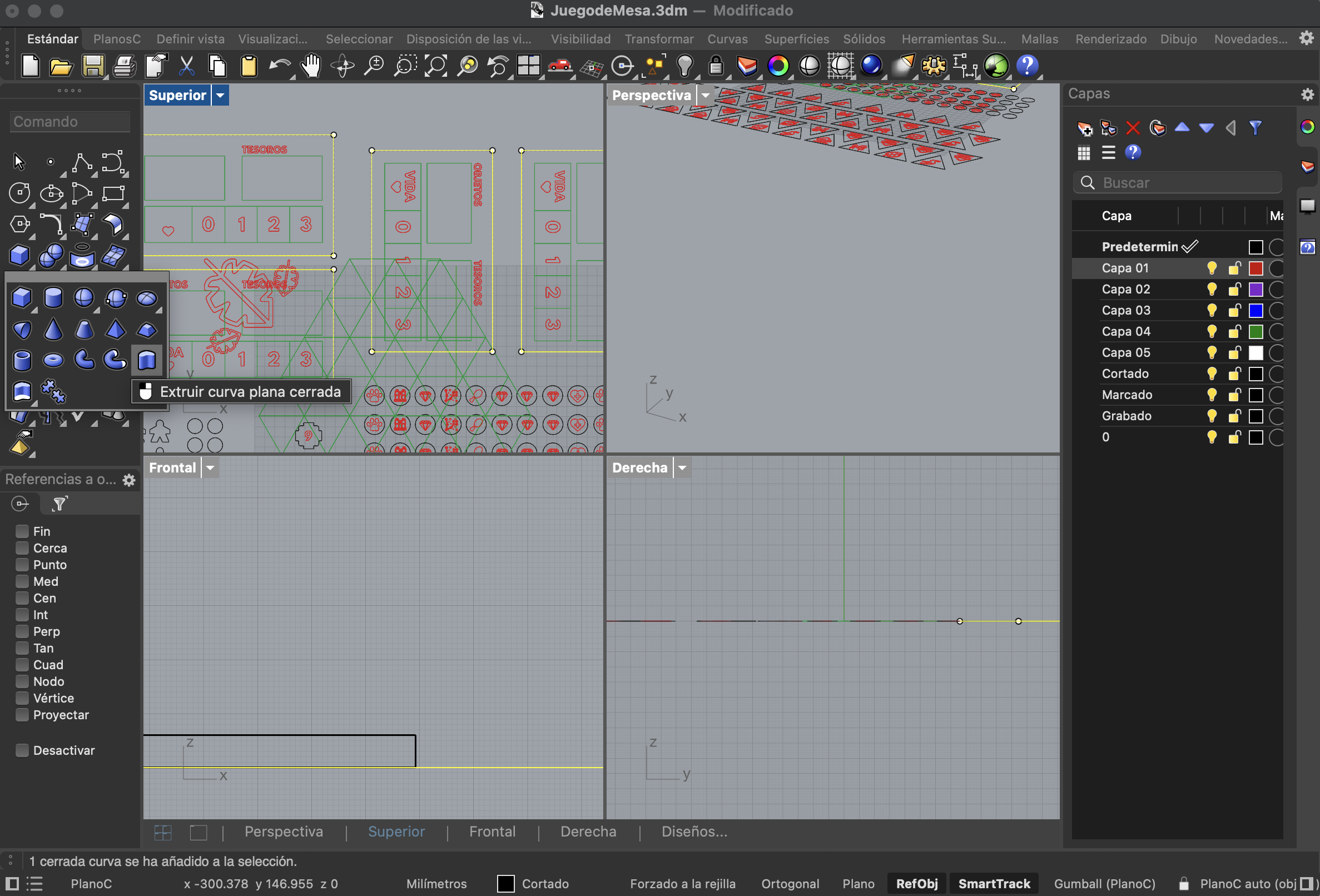Click the layer filter funnel icon

tap(1256, 128)
